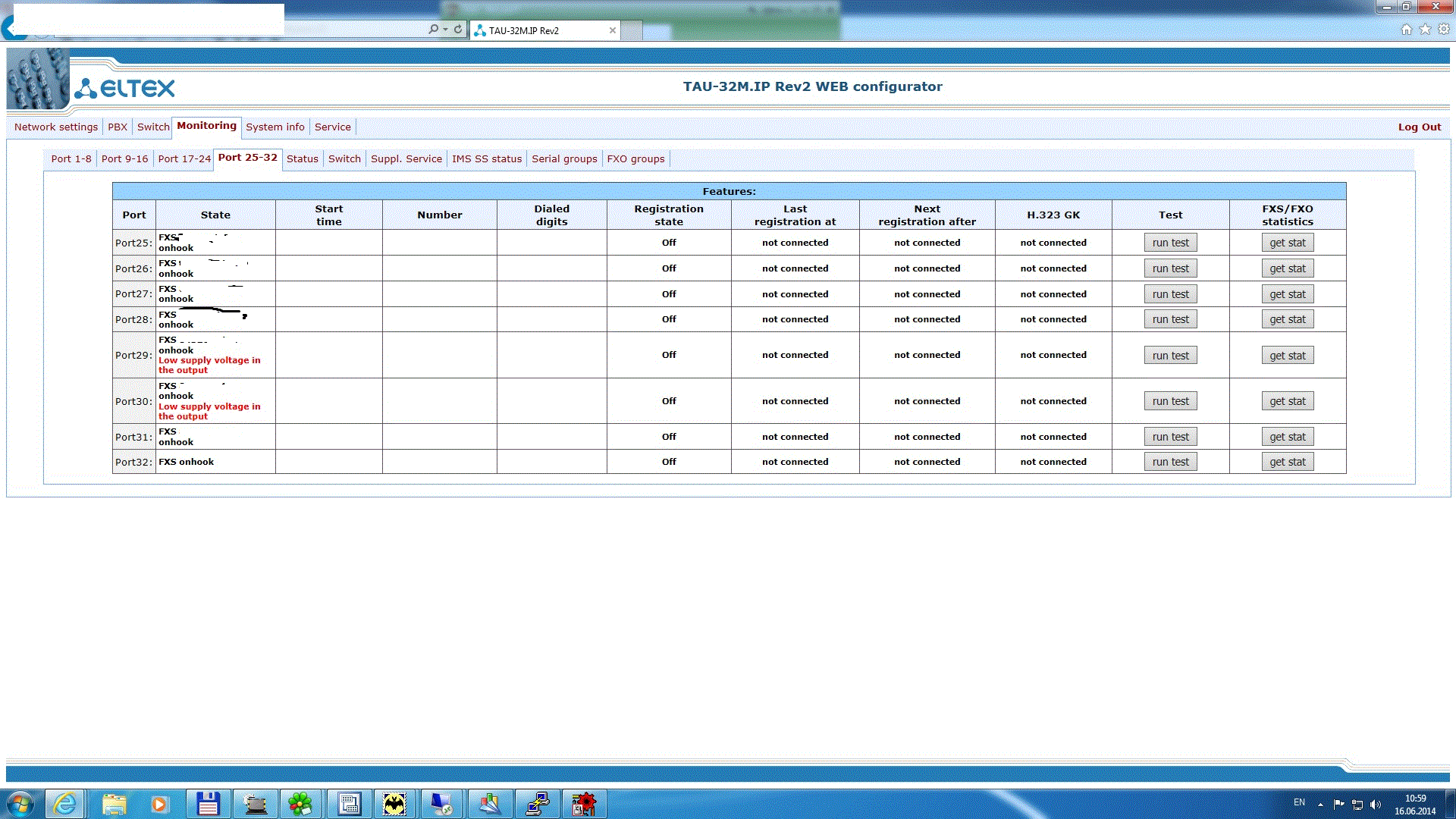1456x819 pixels.
Task: Open the Status monitoring tab
Action: 303,158
